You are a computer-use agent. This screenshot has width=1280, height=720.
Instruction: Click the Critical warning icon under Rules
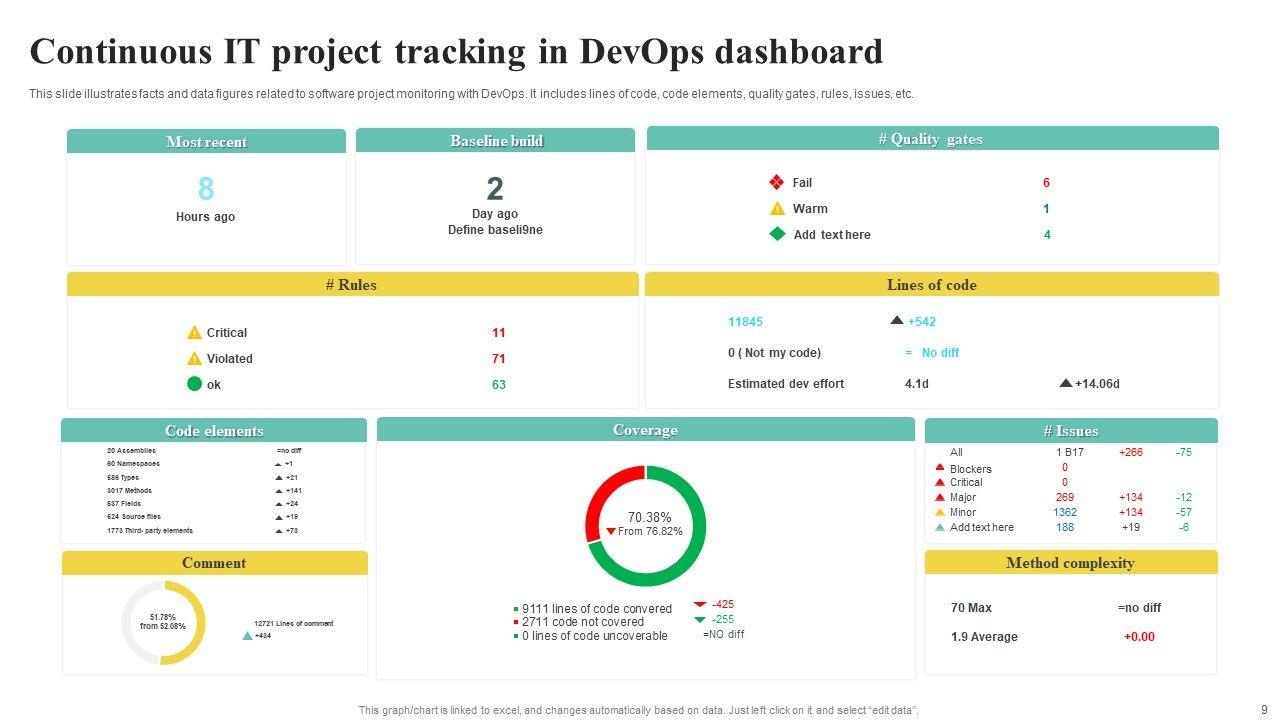pyautogui.click(x=194, y=333)
